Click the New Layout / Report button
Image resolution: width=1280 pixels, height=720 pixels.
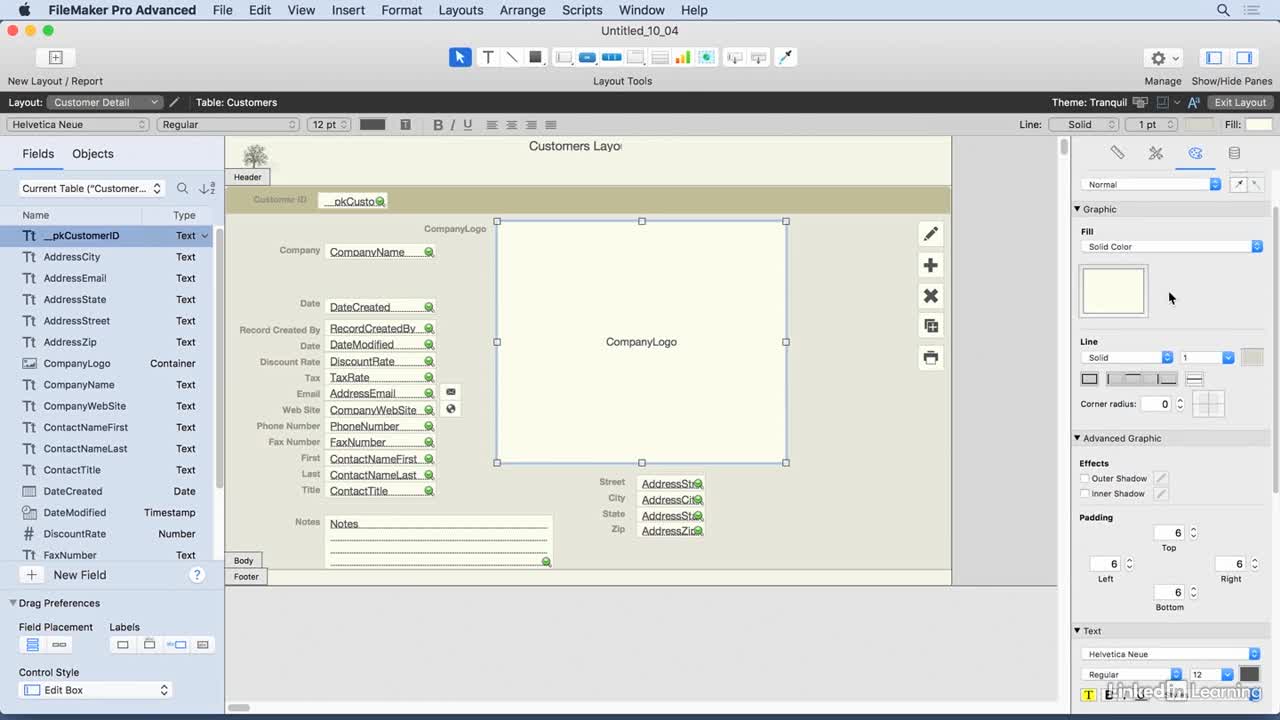tap(55, 58)
